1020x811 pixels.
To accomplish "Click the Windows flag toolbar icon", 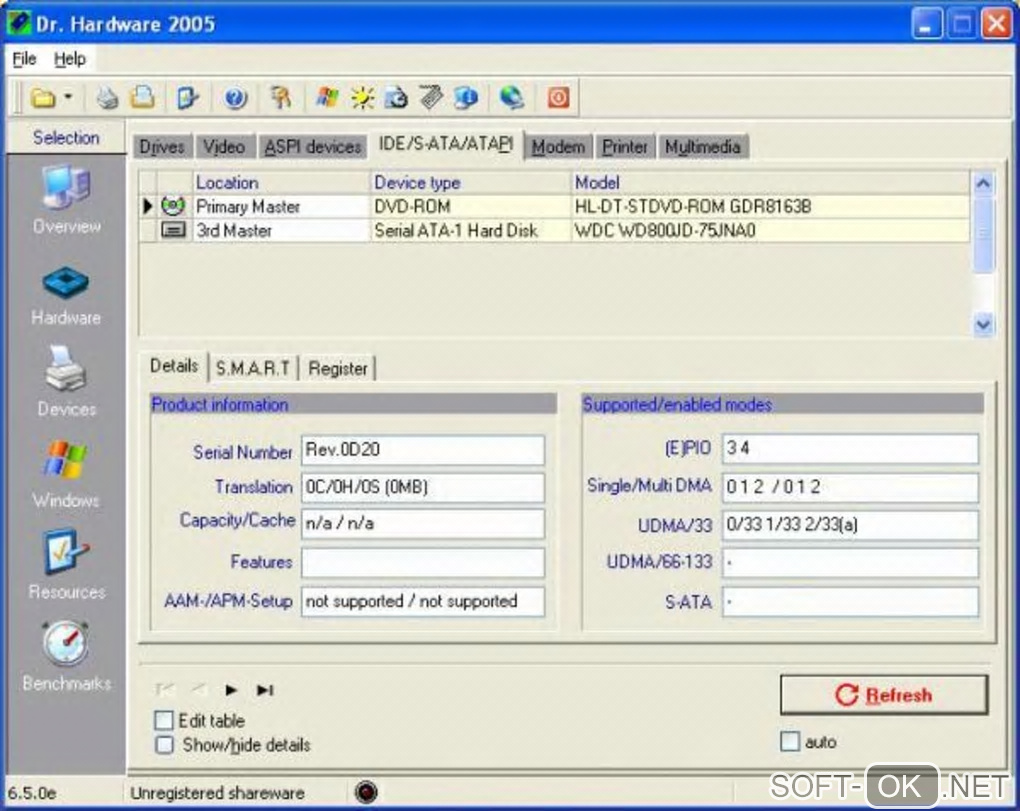I will click(327, 98).
